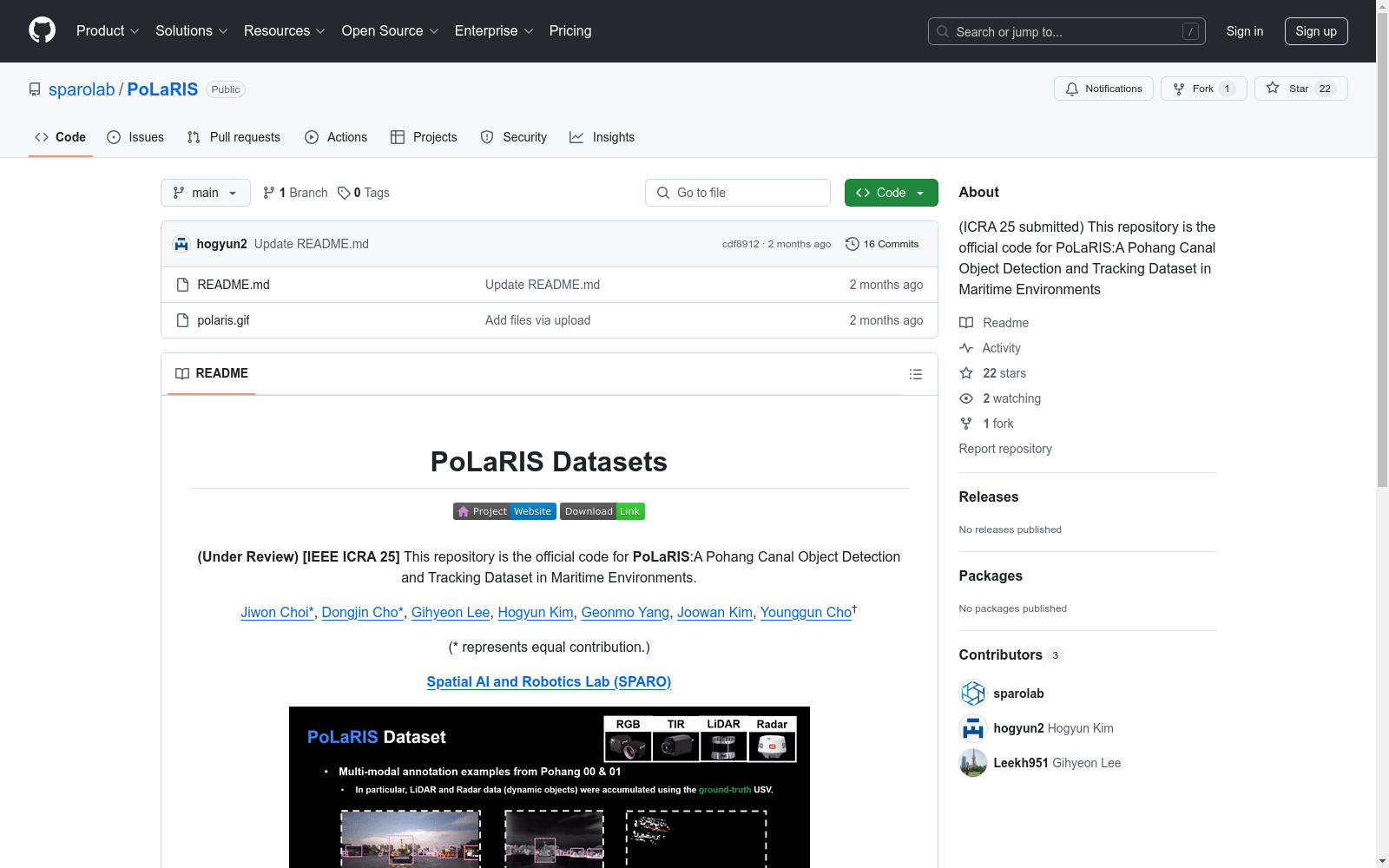1389x868 pixels.
Task: Open the sparolab owner link
Action: point(82,89)
